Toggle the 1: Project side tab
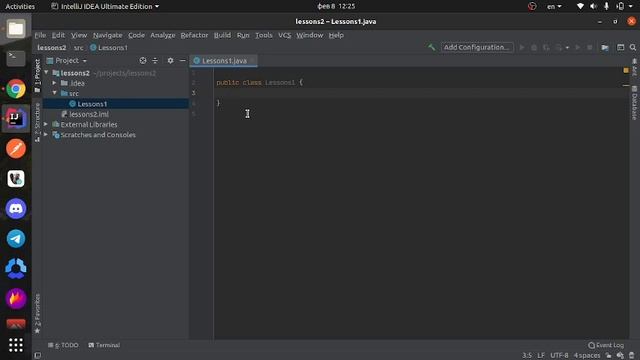This screenshot has height=360, width=640. pos(37,76)
